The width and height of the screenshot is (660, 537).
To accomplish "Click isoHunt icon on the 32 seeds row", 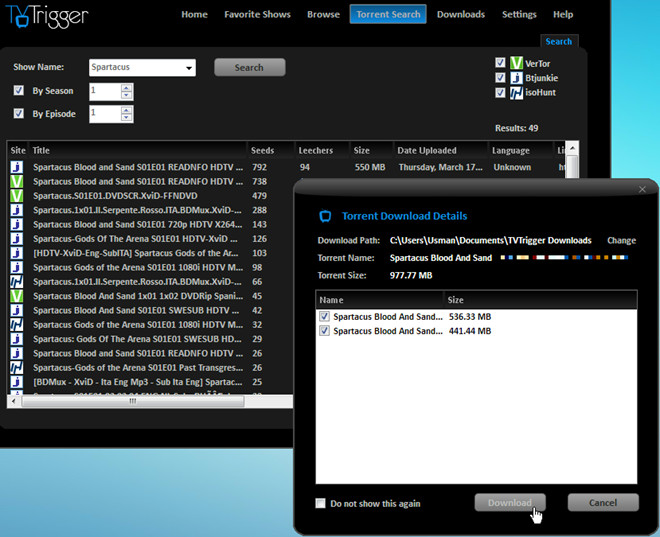I will pos(16,324).
